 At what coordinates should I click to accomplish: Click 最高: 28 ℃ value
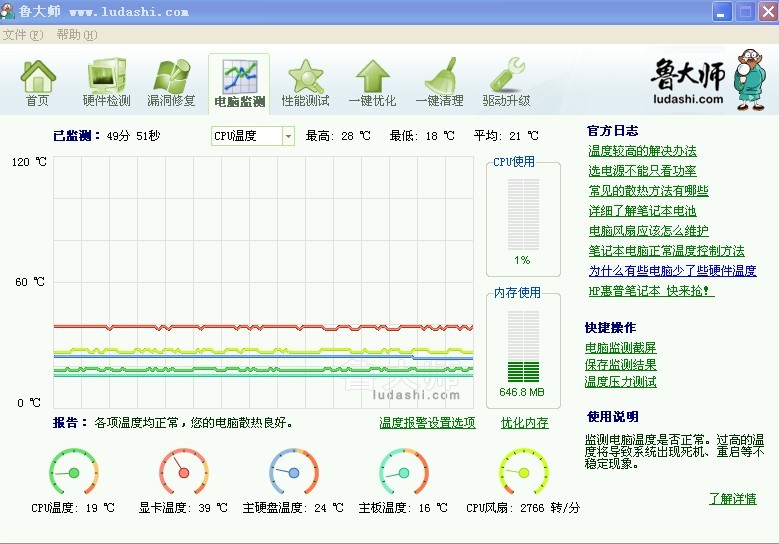pyautogui.click(x=338, y=136)
